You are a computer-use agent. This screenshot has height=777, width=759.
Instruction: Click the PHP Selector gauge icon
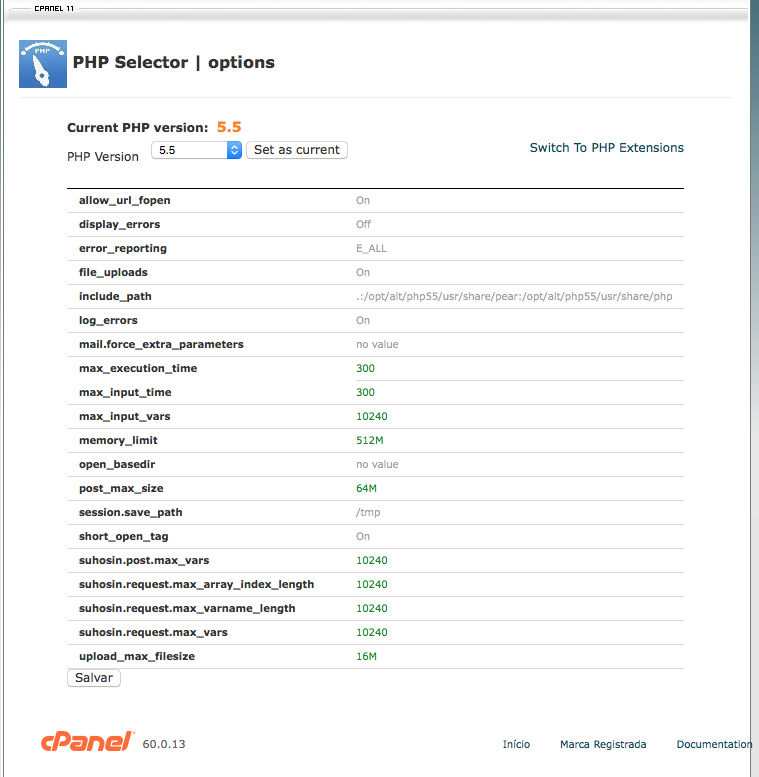[x=43, y=64]
